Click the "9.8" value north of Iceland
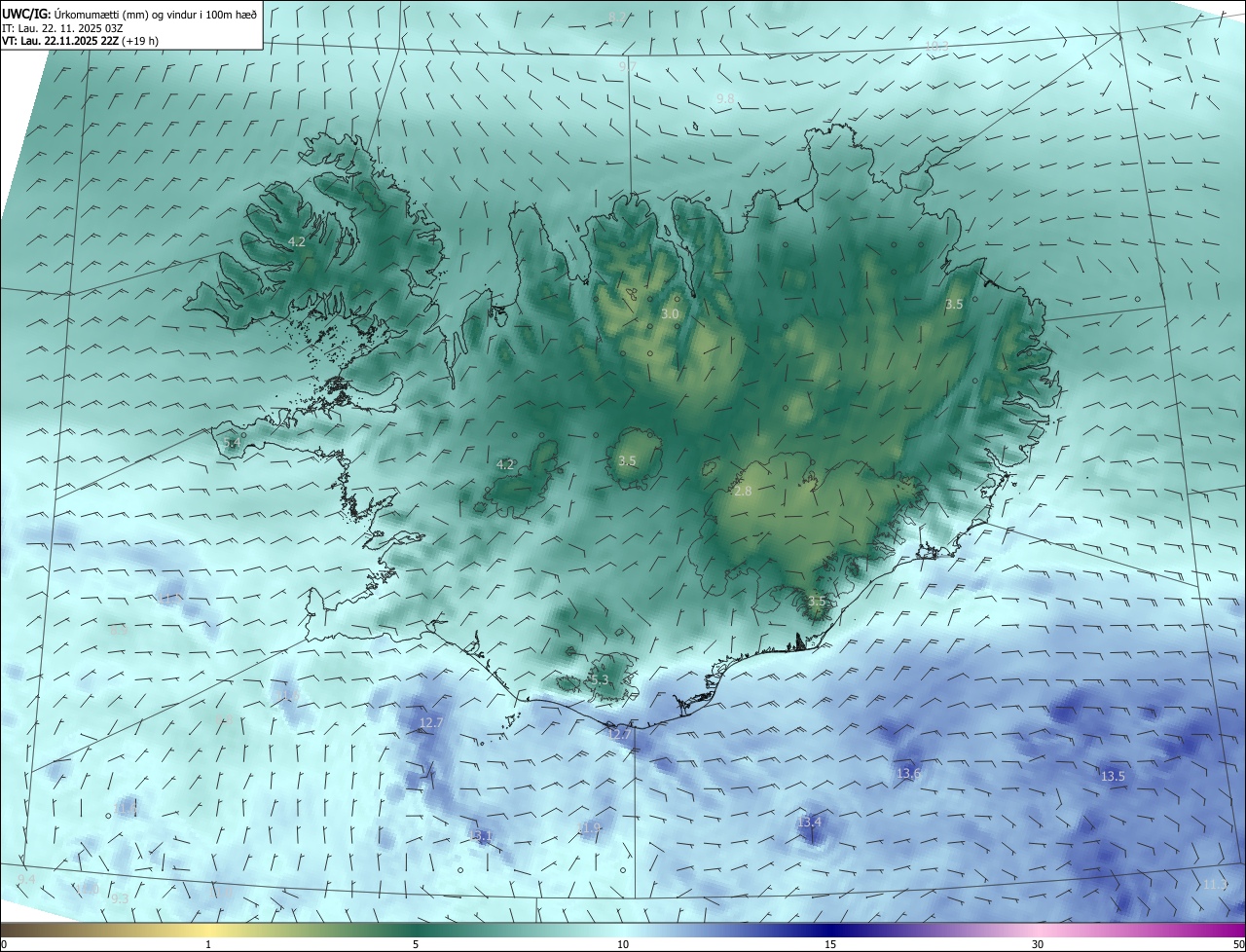1246x952 pixels. pos(725,99)
